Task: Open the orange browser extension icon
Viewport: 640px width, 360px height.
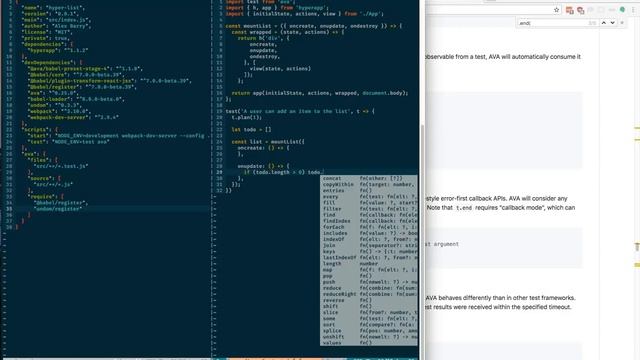Action: pyautogui.click(x=569, y=10)
